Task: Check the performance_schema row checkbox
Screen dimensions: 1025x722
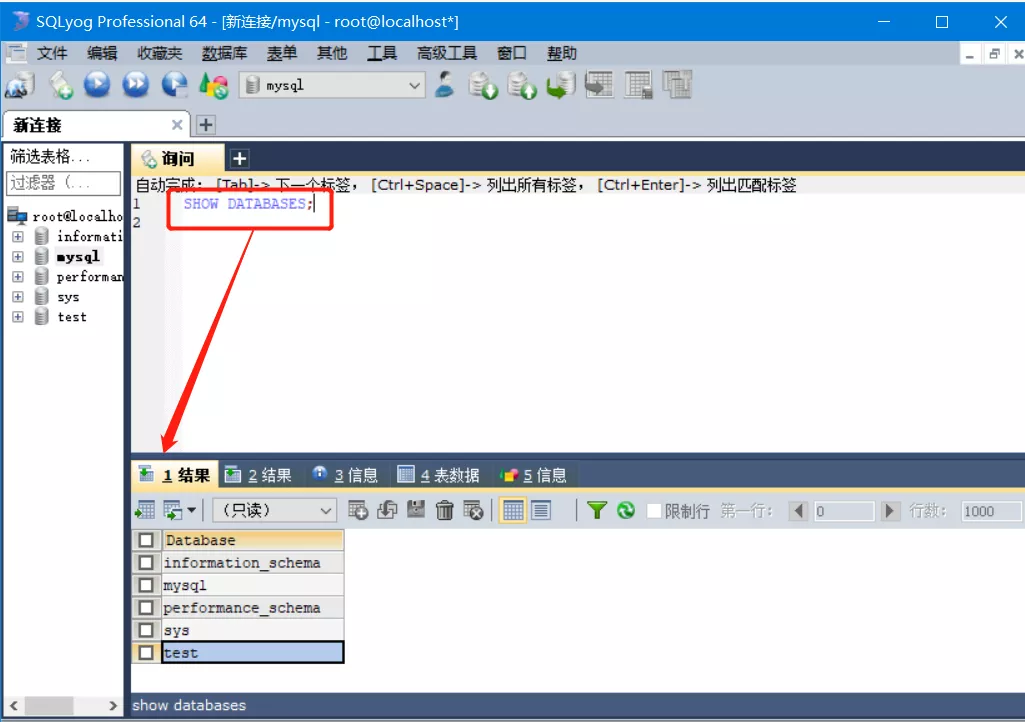Action: (146, 608)
